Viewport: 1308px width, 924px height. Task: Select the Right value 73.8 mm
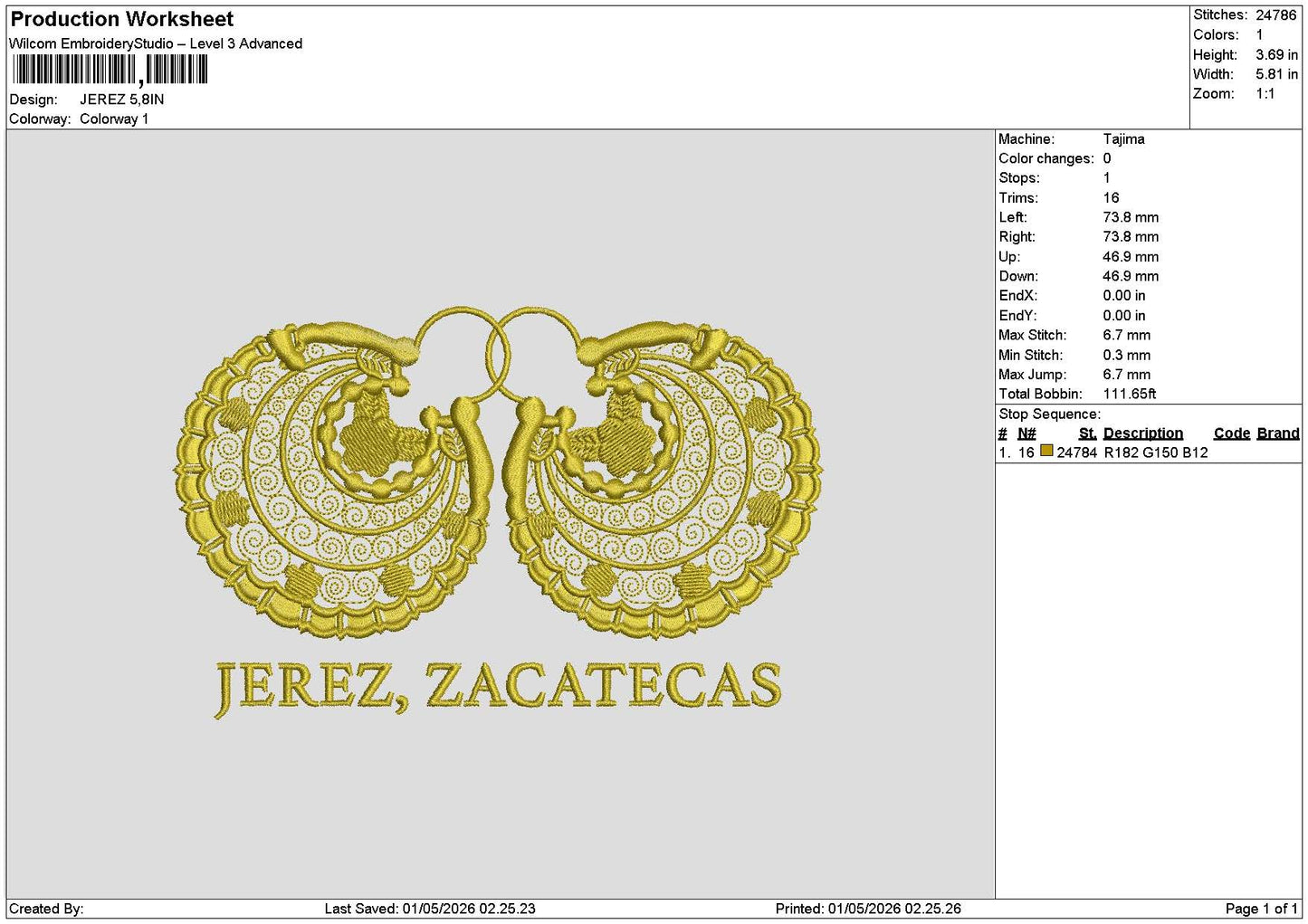[x=1131, y=237]
